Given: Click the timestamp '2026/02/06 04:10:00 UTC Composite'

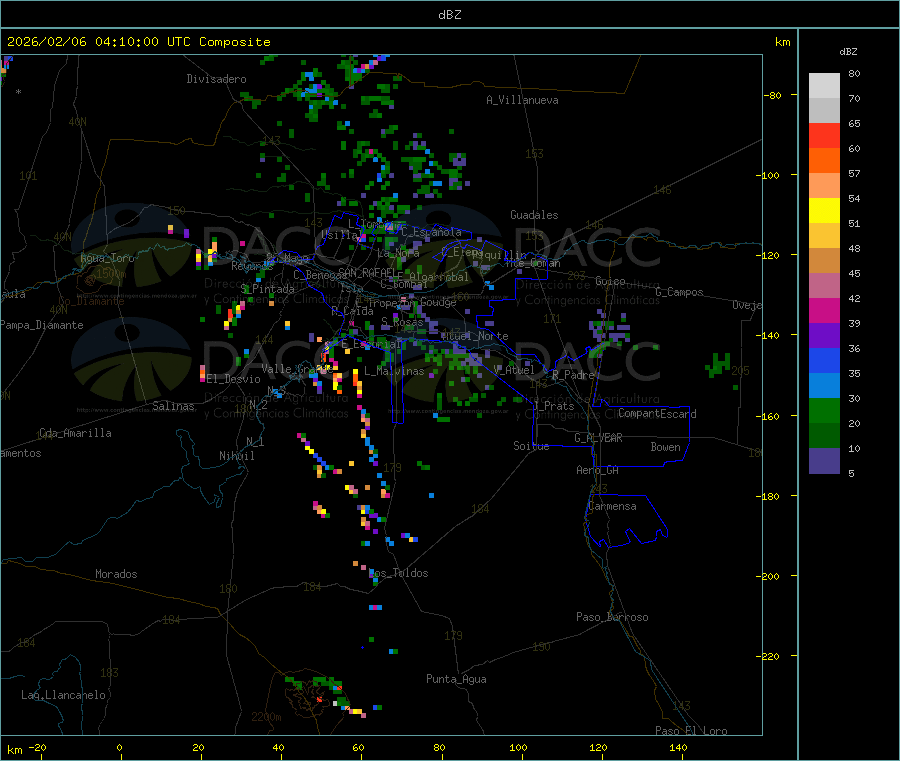Looking at the screenshot, I should click(x=138, y=42).
